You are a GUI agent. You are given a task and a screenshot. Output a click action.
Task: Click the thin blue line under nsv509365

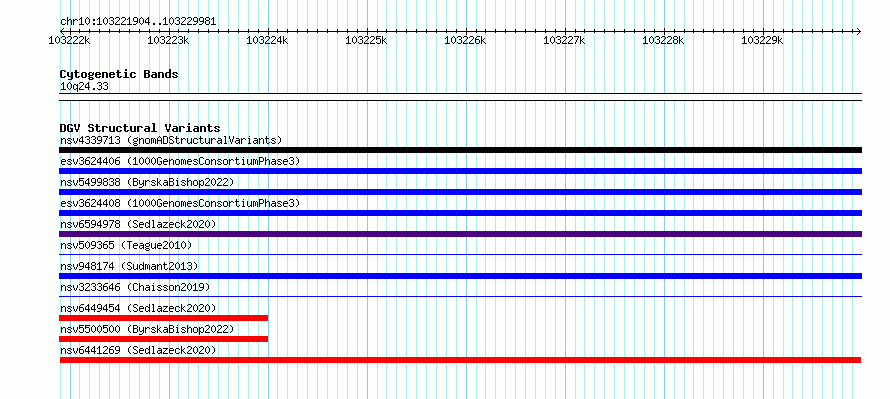[x=460, y=254]
